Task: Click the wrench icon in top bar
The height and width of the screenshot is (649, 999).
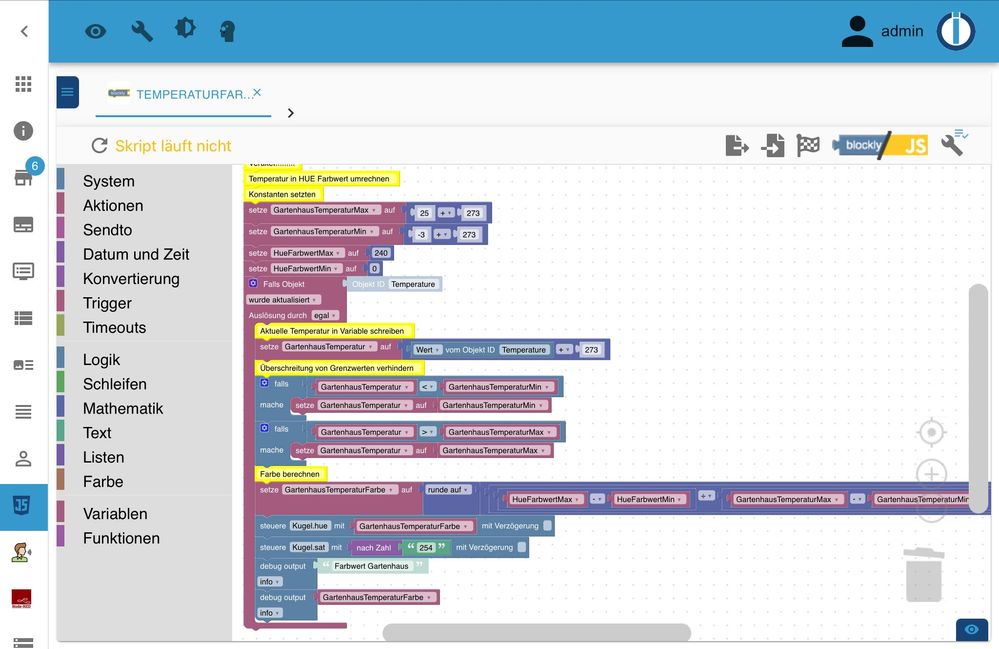Action: point(142,31)
